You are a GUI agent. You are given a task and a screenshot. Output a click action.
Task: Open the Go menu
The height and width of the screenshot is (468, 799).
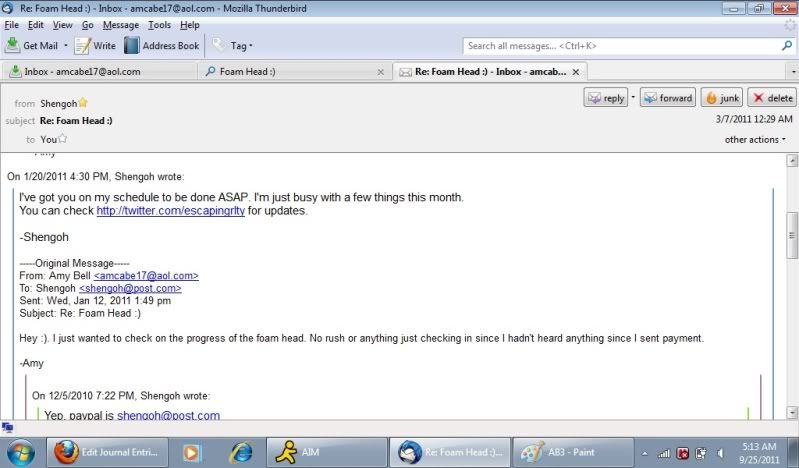click(88, 25)
